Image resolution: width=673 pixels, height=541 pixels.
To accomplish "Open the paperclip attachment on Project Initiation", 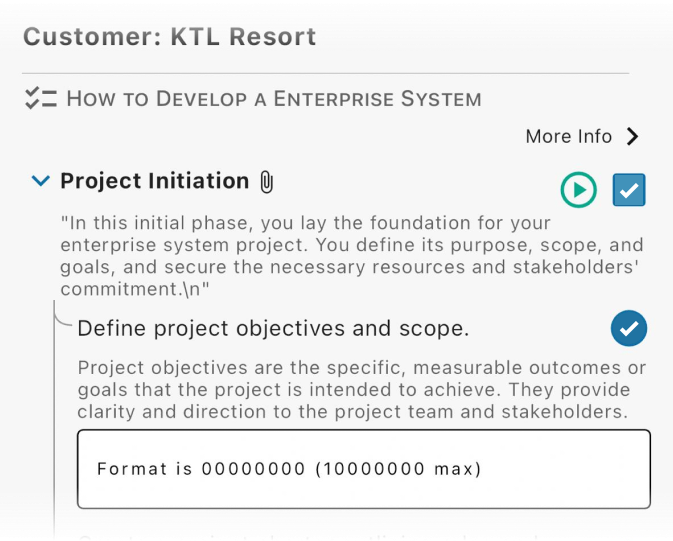I will coord(266,182).
